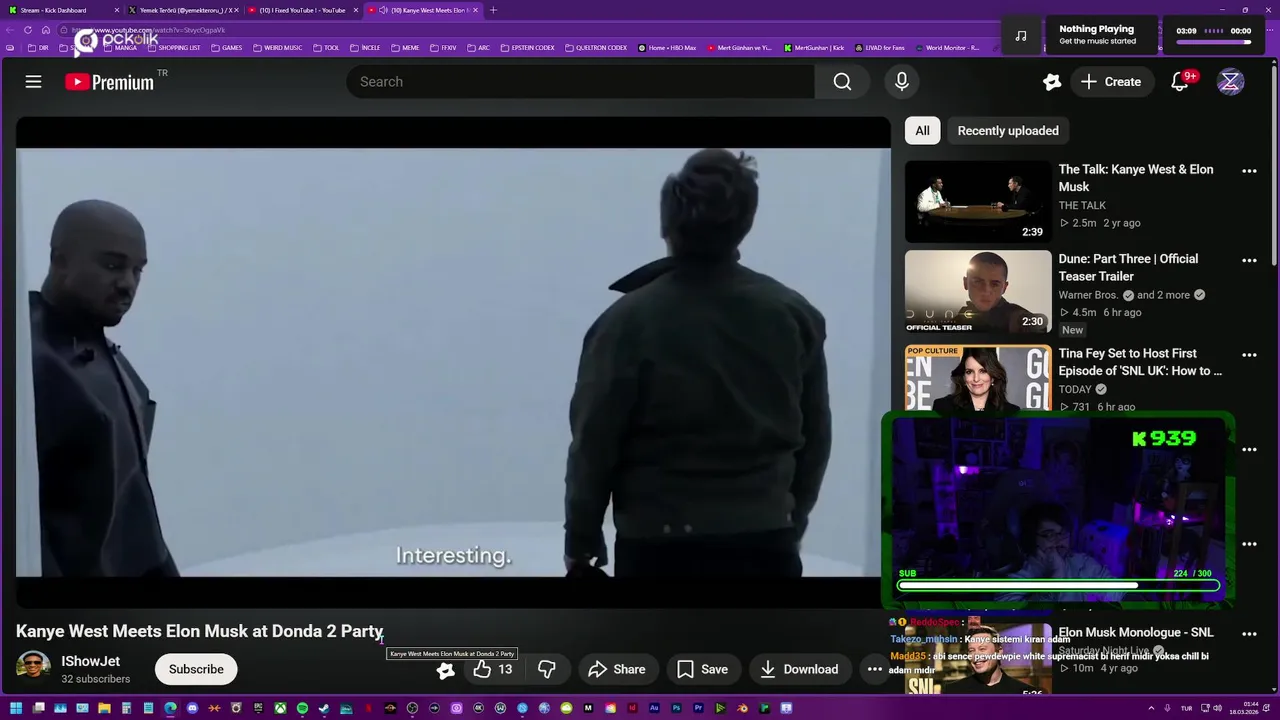Open Xbox app from the taskbar
The width and height of the screenshot is (1280, 720).
(x=280, y=708)
